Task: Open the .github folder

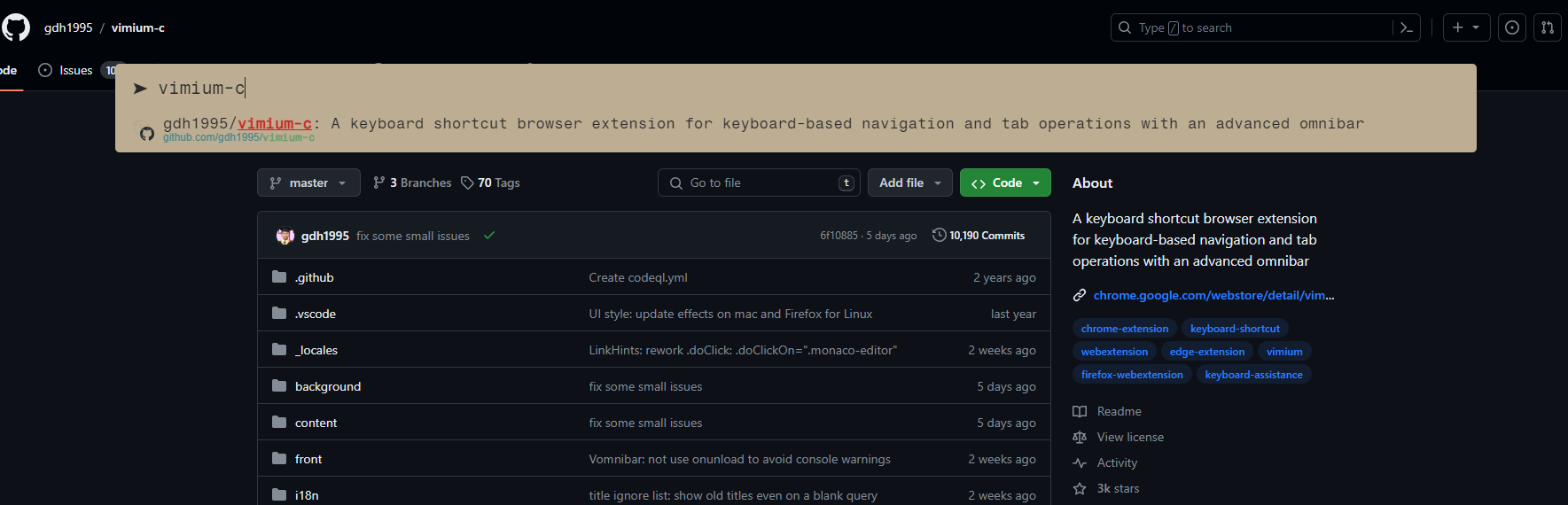Action: tap(315, 277)
